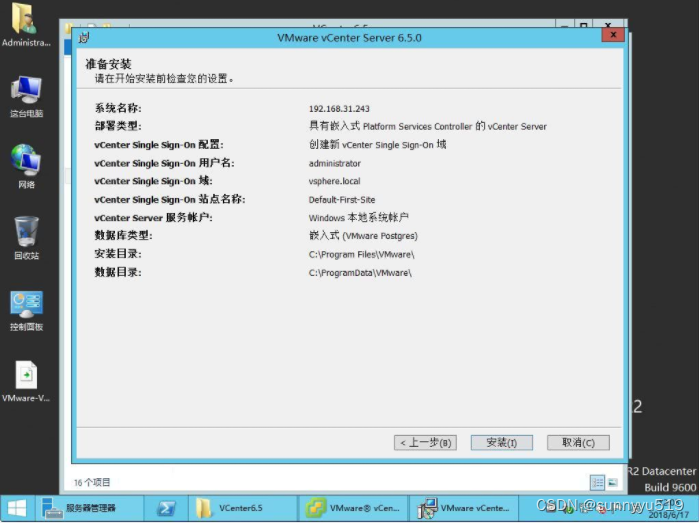Screen dimensions: 699x523
Task: Switch Explorer window to large icons view
Action: (x=613, y=482)
